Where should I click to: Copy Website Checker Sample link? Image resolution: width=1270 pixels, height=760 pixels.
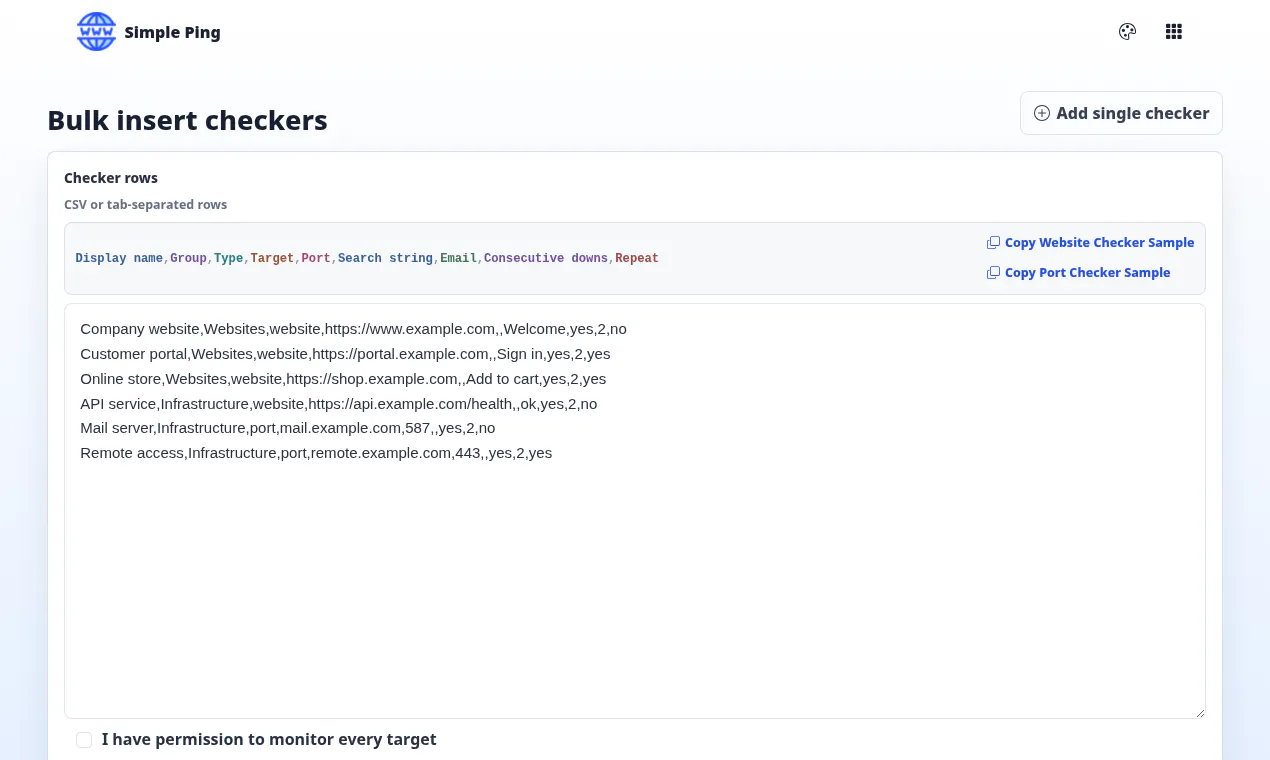pyautogui.click(x=1091, y=243)
